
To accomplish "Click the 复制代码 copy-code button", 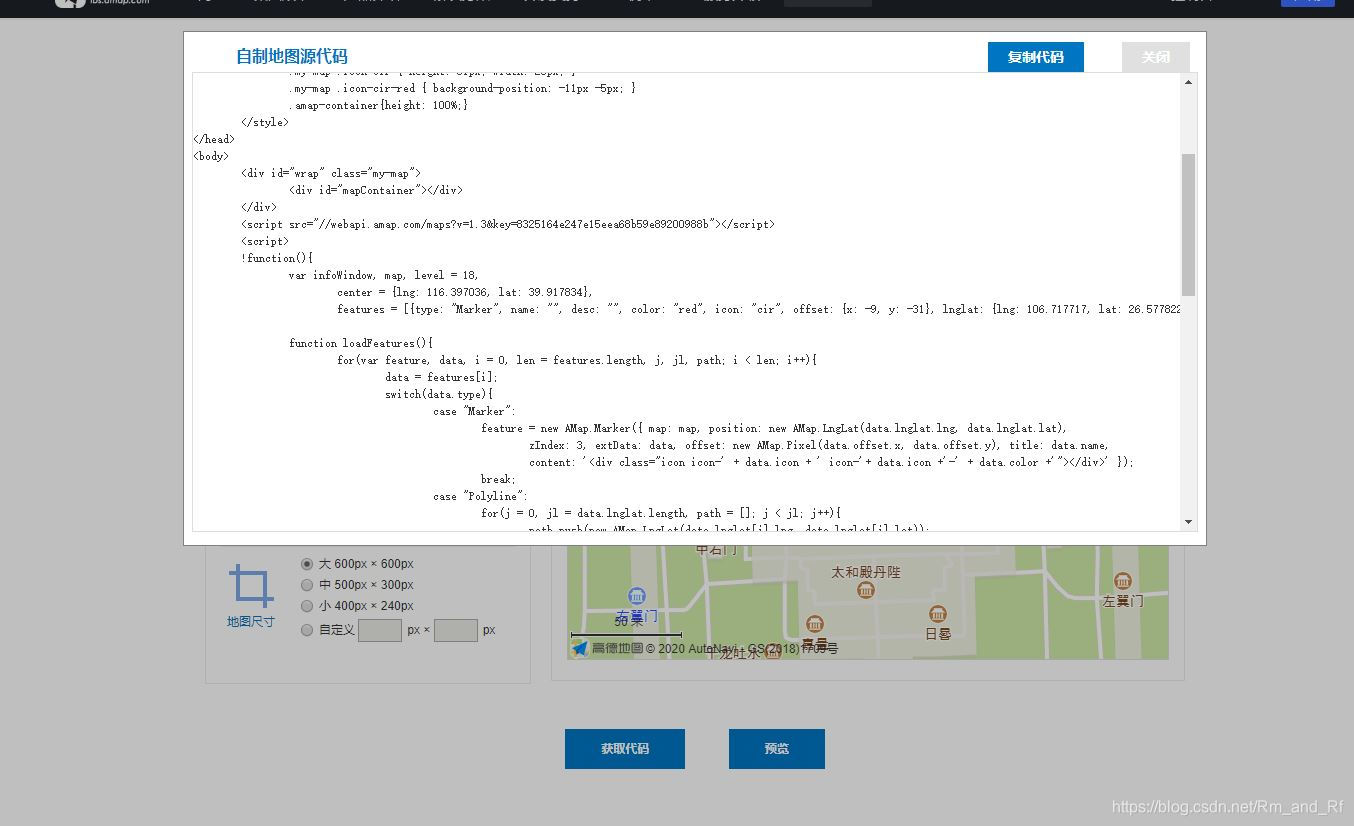I will 1035,57.
